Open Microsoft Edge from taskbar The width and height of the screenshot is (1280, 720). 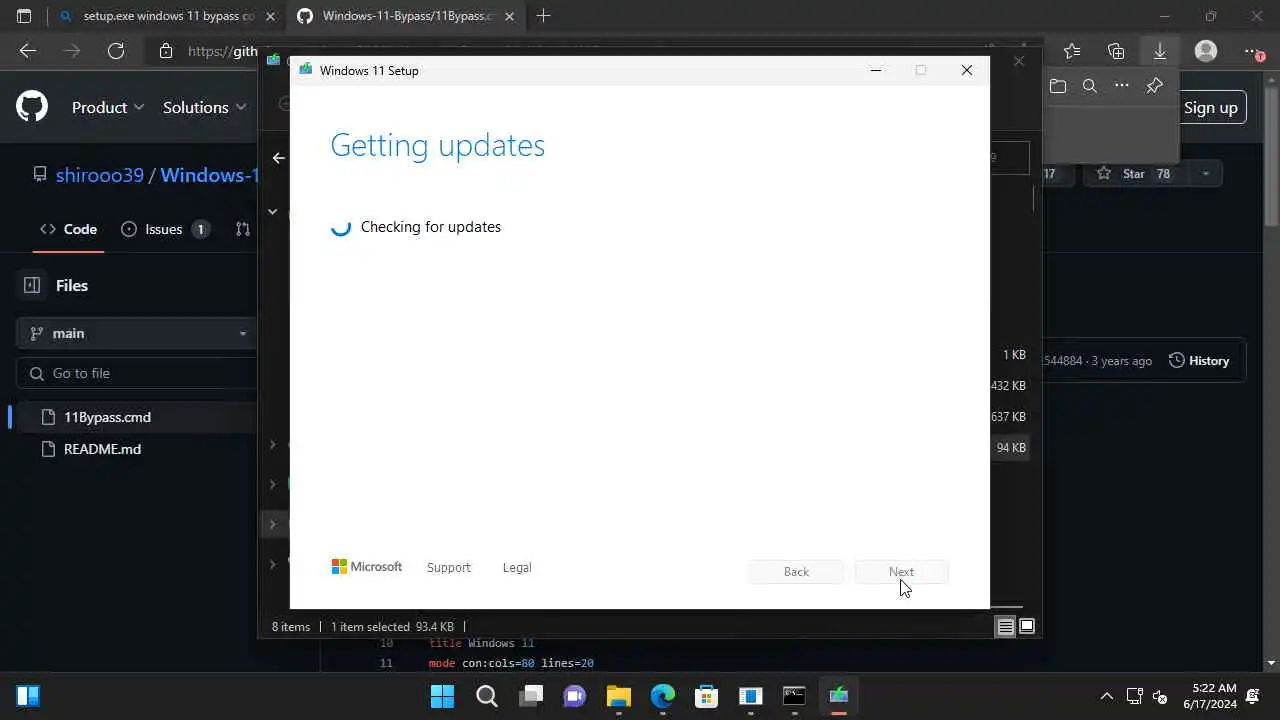pos(662,696)
